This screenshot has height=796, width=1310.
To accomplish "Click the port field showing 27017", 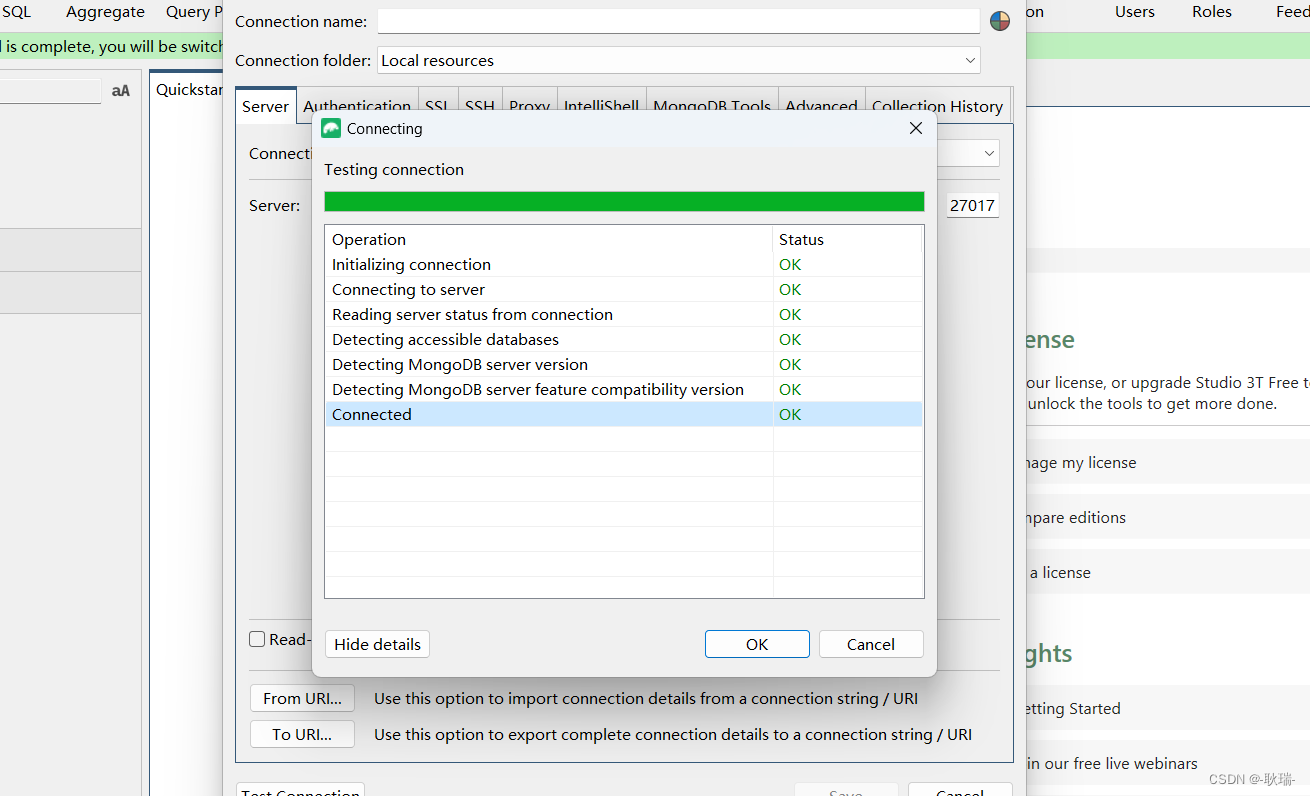I will (x=972, y=205).
